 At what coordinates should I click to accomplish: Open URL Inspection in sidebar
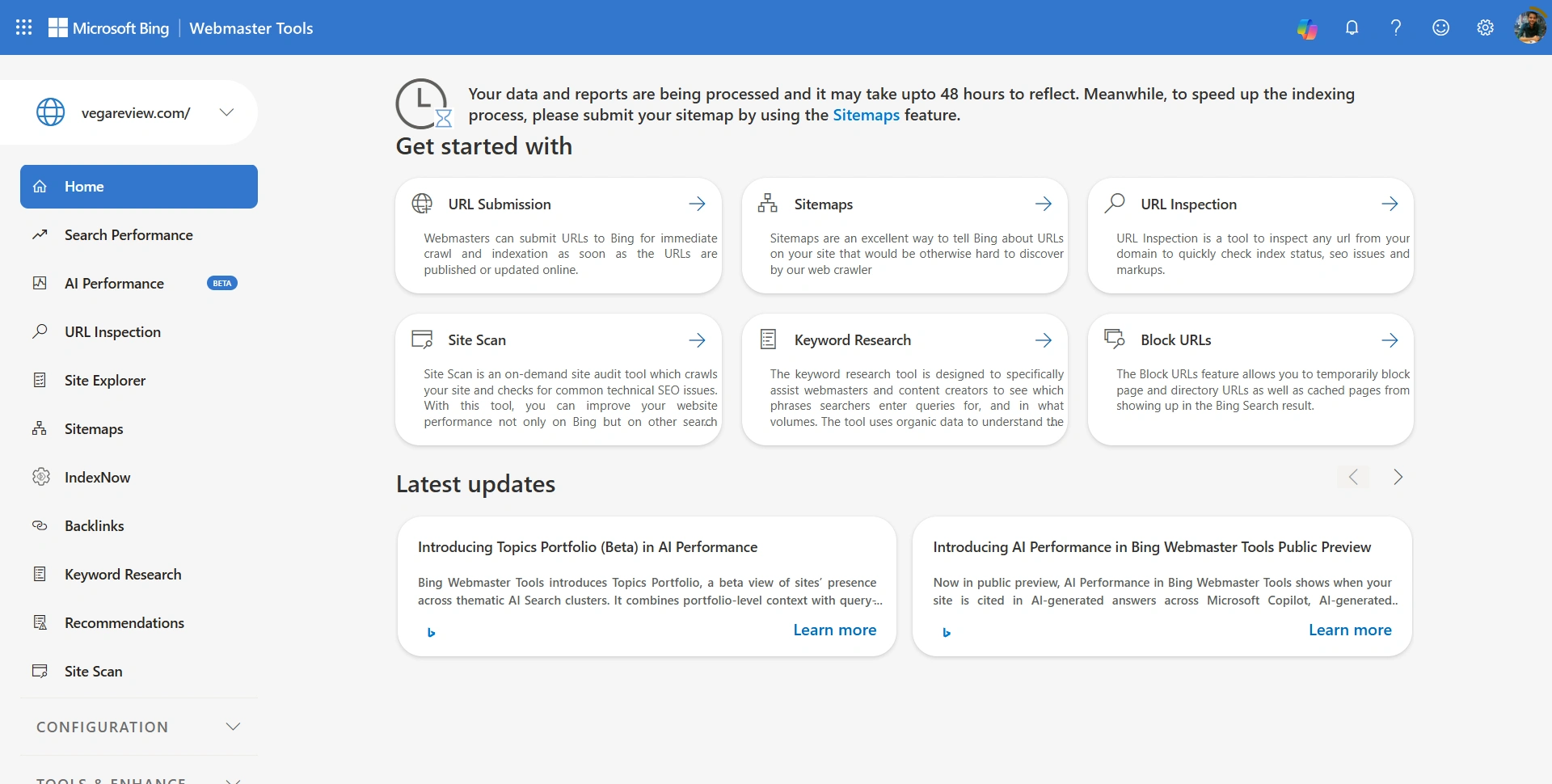point(139,332)
